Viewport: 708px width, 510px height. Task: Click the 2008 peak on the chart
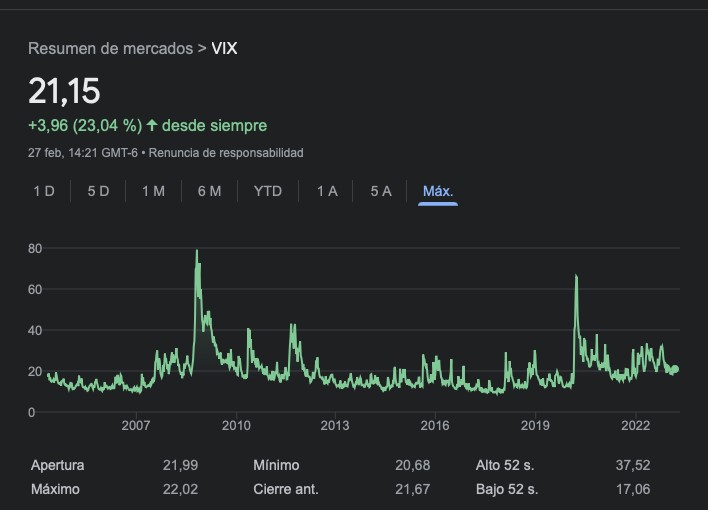coord(196,252)
